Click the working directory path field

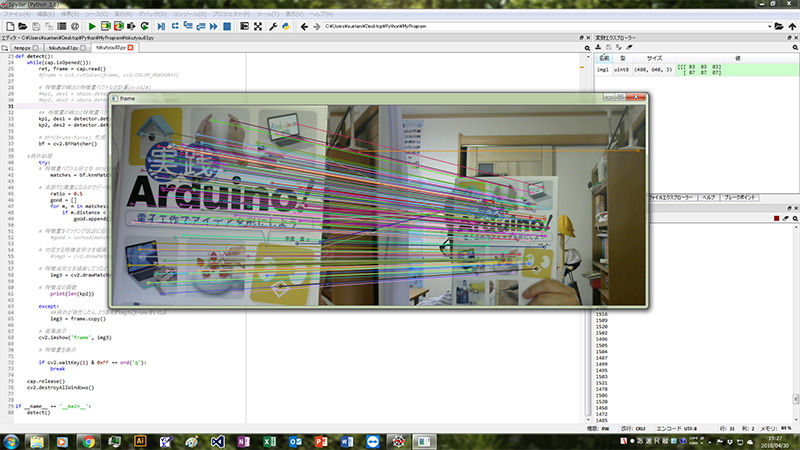coord(545,26)
